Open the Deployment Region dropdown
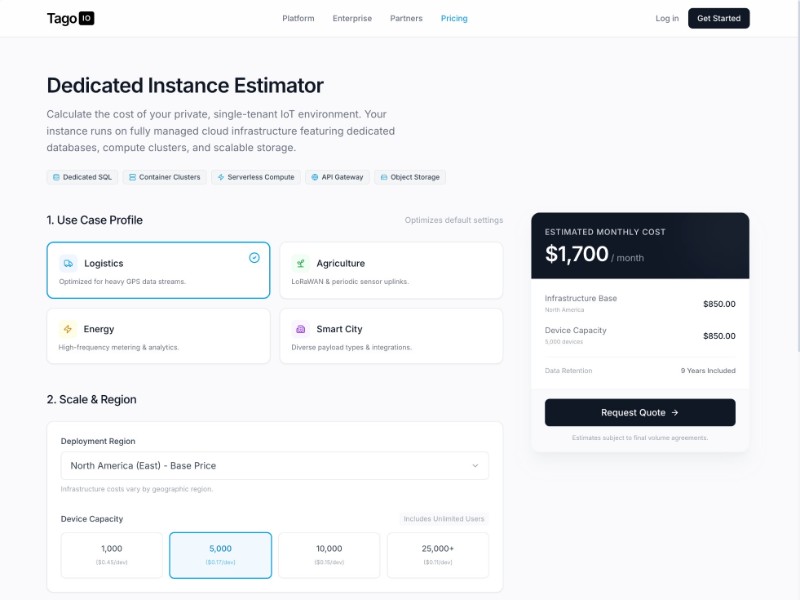 pos(275,466)
